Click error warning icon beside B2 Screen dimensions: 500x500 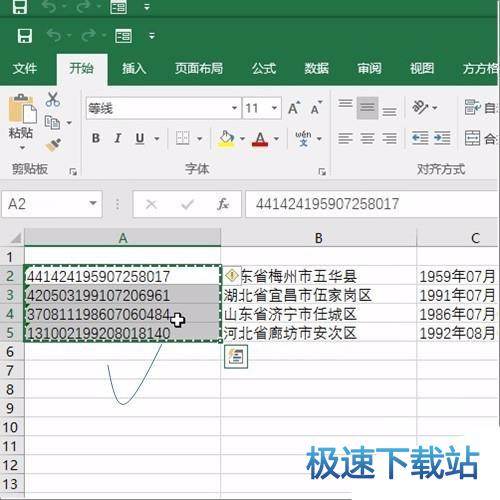coord(232,276)
